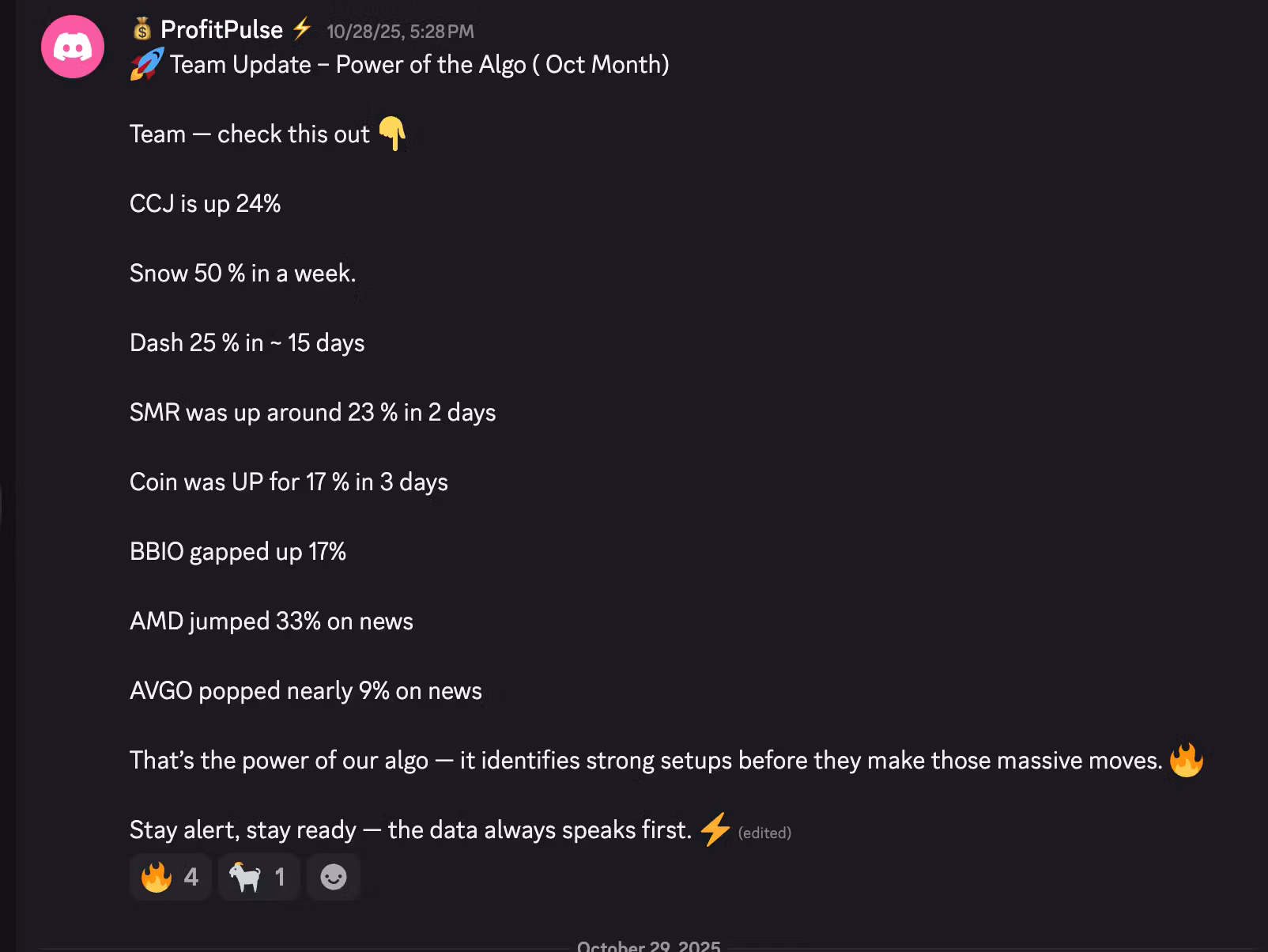Click the 'CCJ is up 24%' line
This screenshot has height=952, width=1268.
coord(206,203)
